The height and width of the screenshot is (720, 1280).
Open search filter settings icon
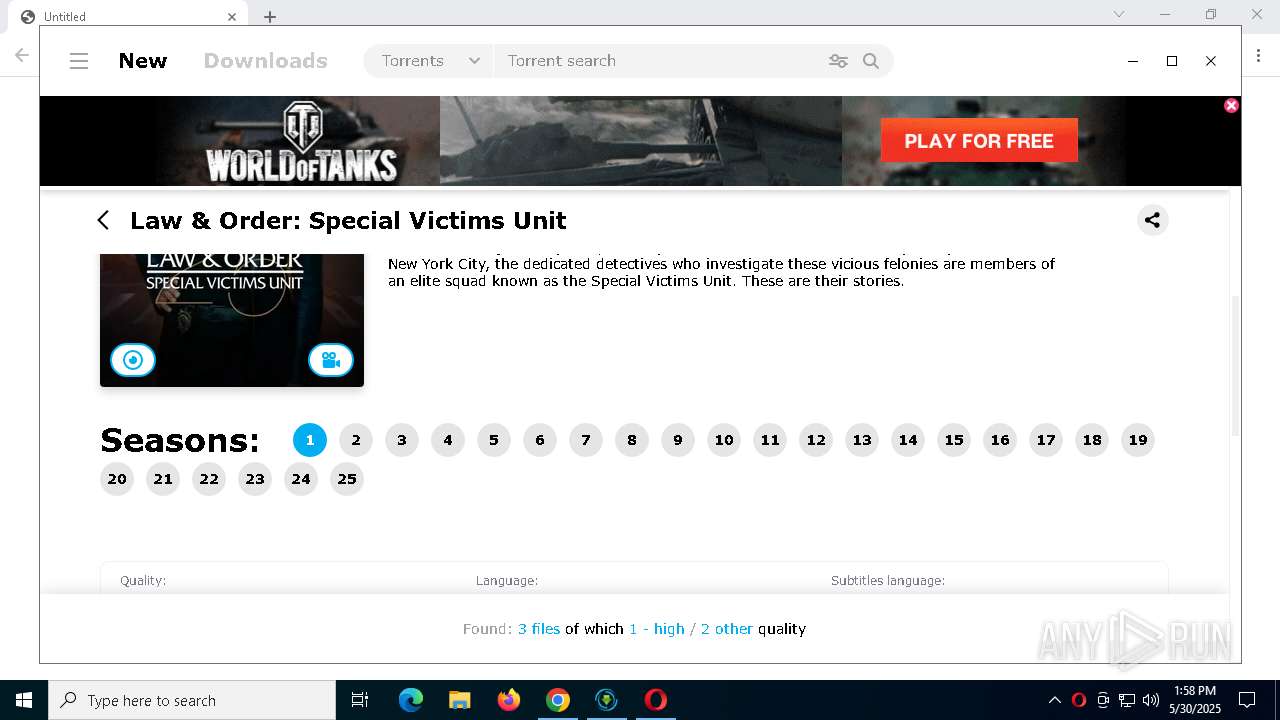(838, 61)
